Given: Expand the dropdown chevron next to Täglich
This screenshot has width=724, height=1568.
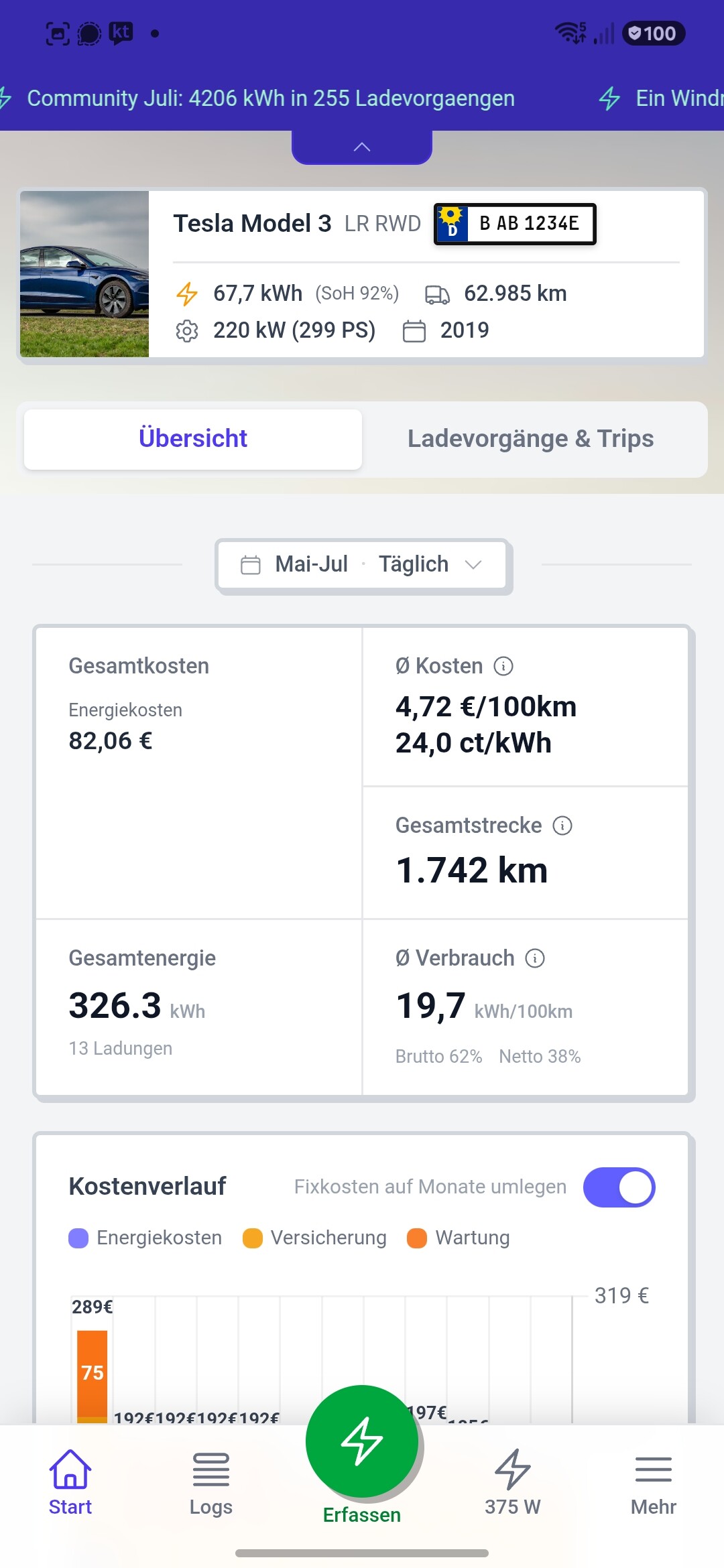Looking at the screenshot, I should pos(473,565).
